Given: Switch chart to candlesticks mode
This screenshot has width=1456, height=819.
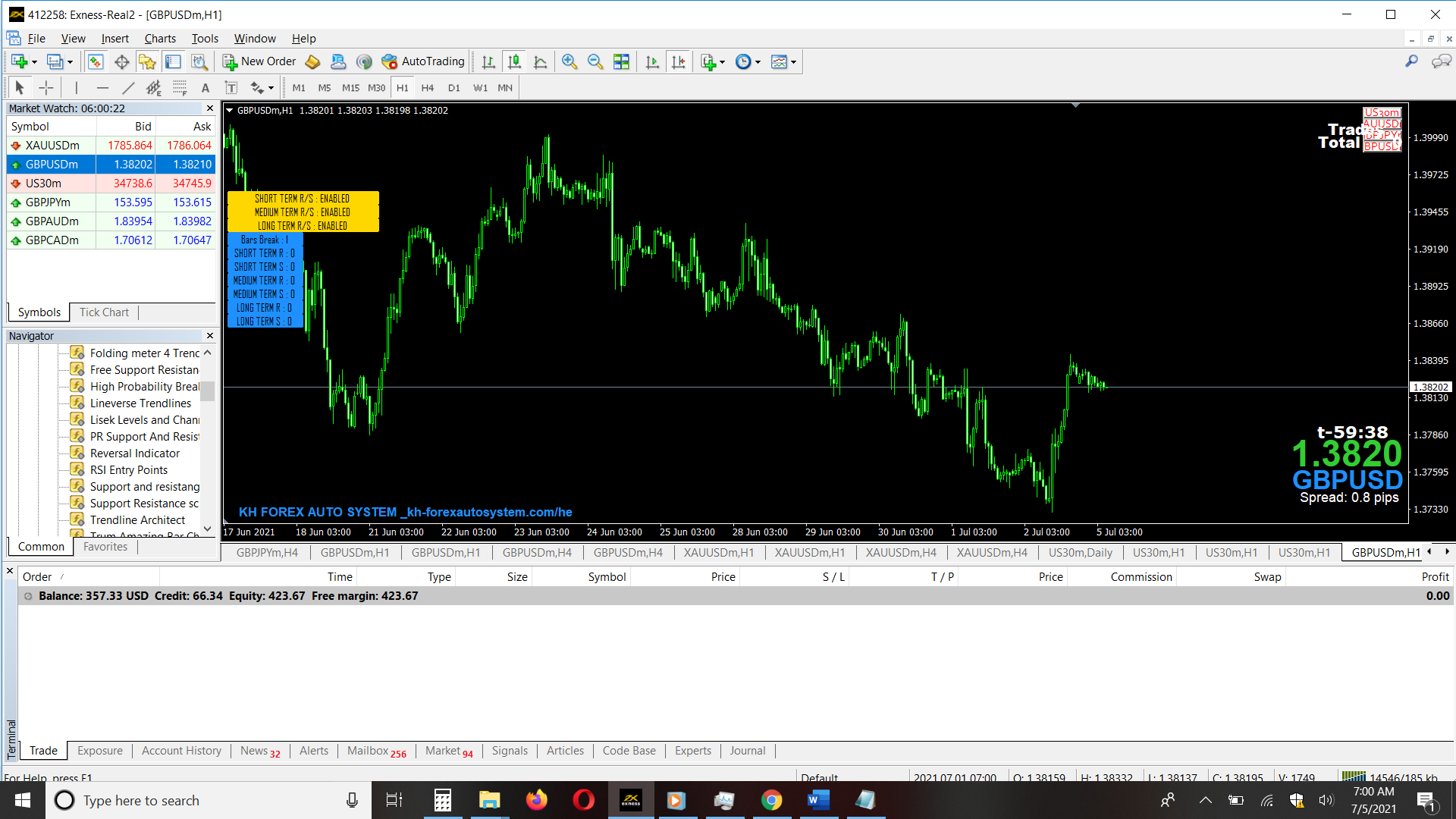Looking at the screenshot, I should coord(514,61).
